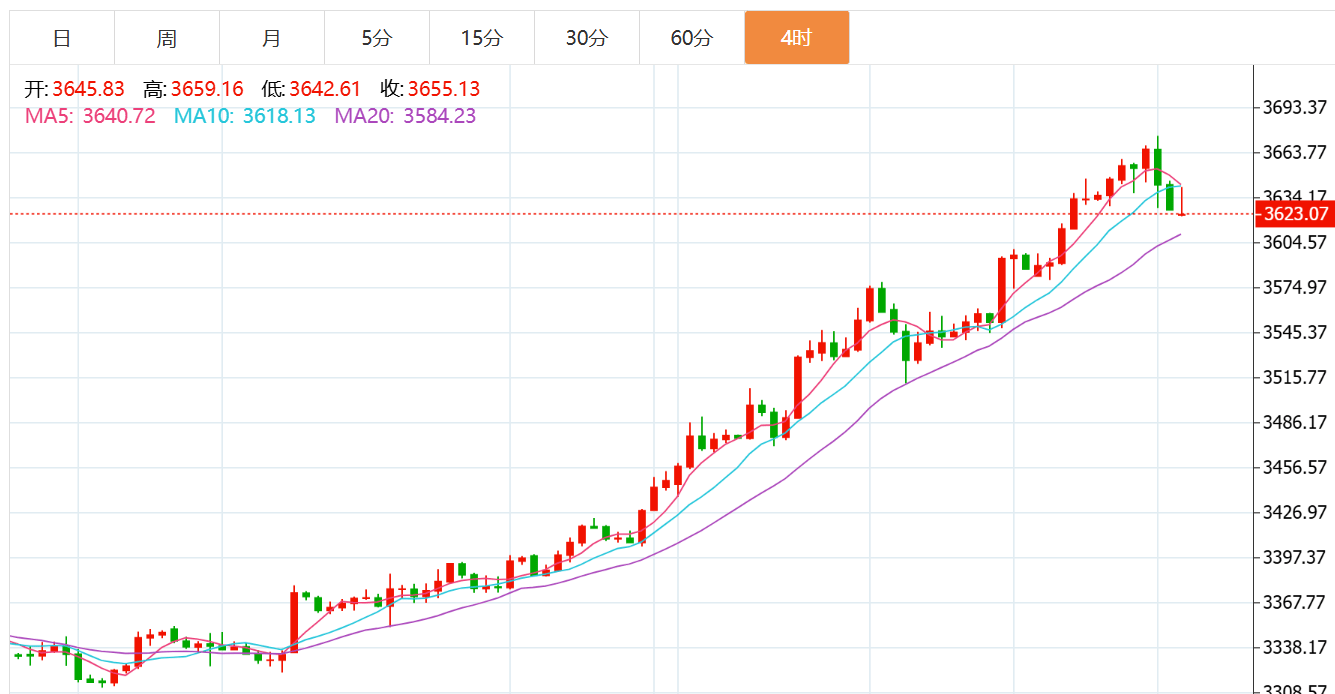Click the closing price 3655.13 readout
Screen dimensions: 1335x694
pyautogui.click(x=443, y=89)
